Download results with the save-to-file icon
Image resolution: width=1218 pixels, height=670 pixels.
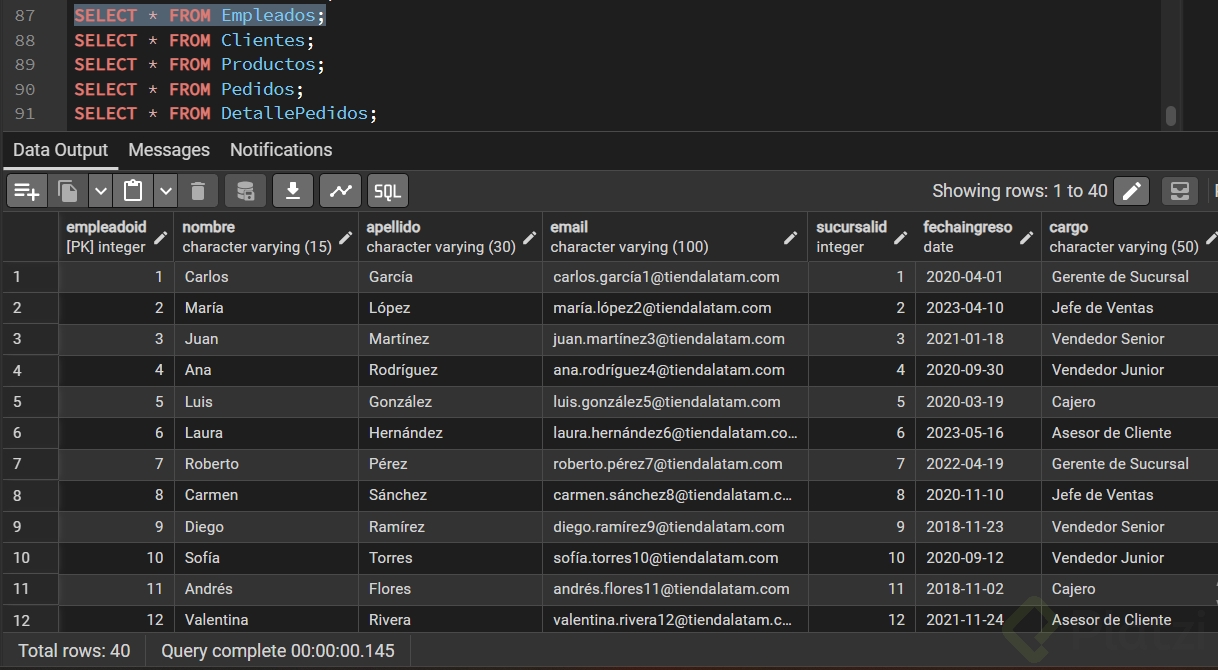(x=293, y=191)
